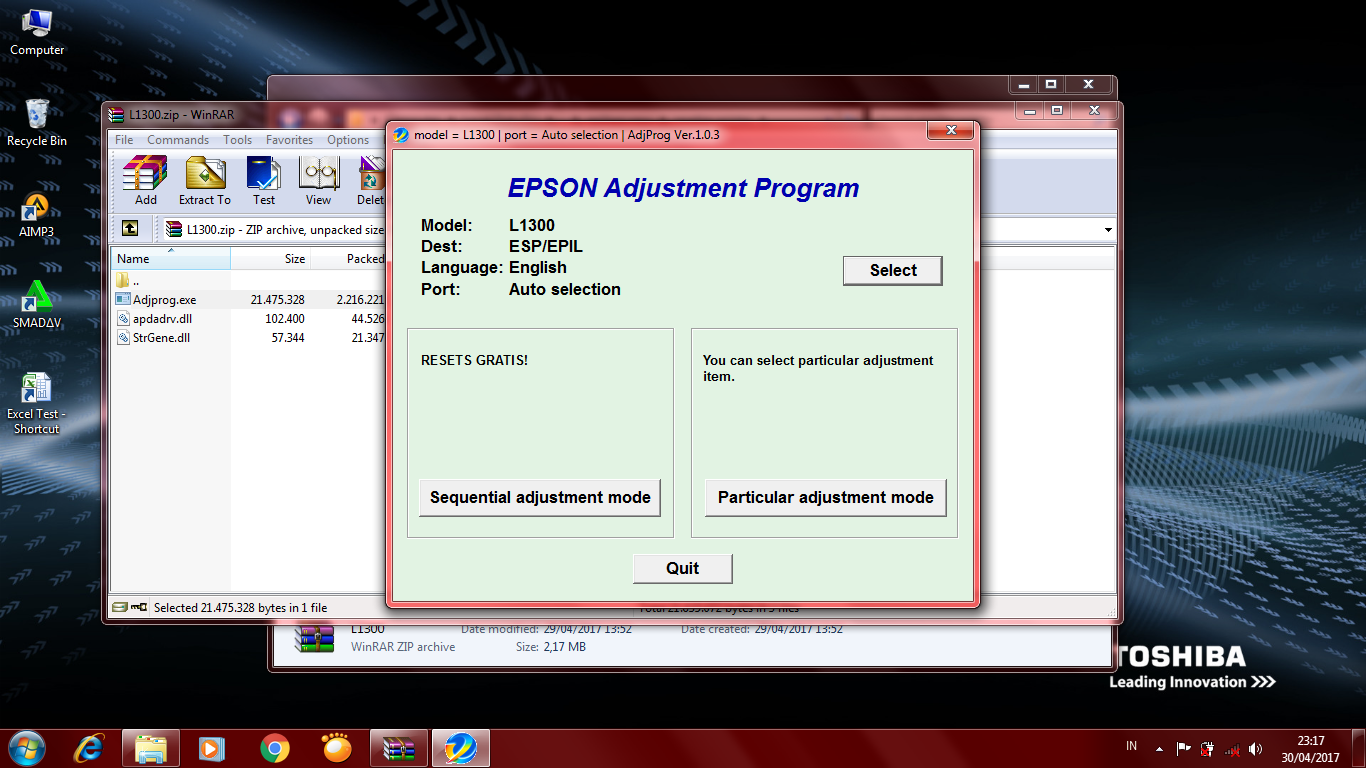
Task: Click the Extract To icon
Action: pos(204,180)
